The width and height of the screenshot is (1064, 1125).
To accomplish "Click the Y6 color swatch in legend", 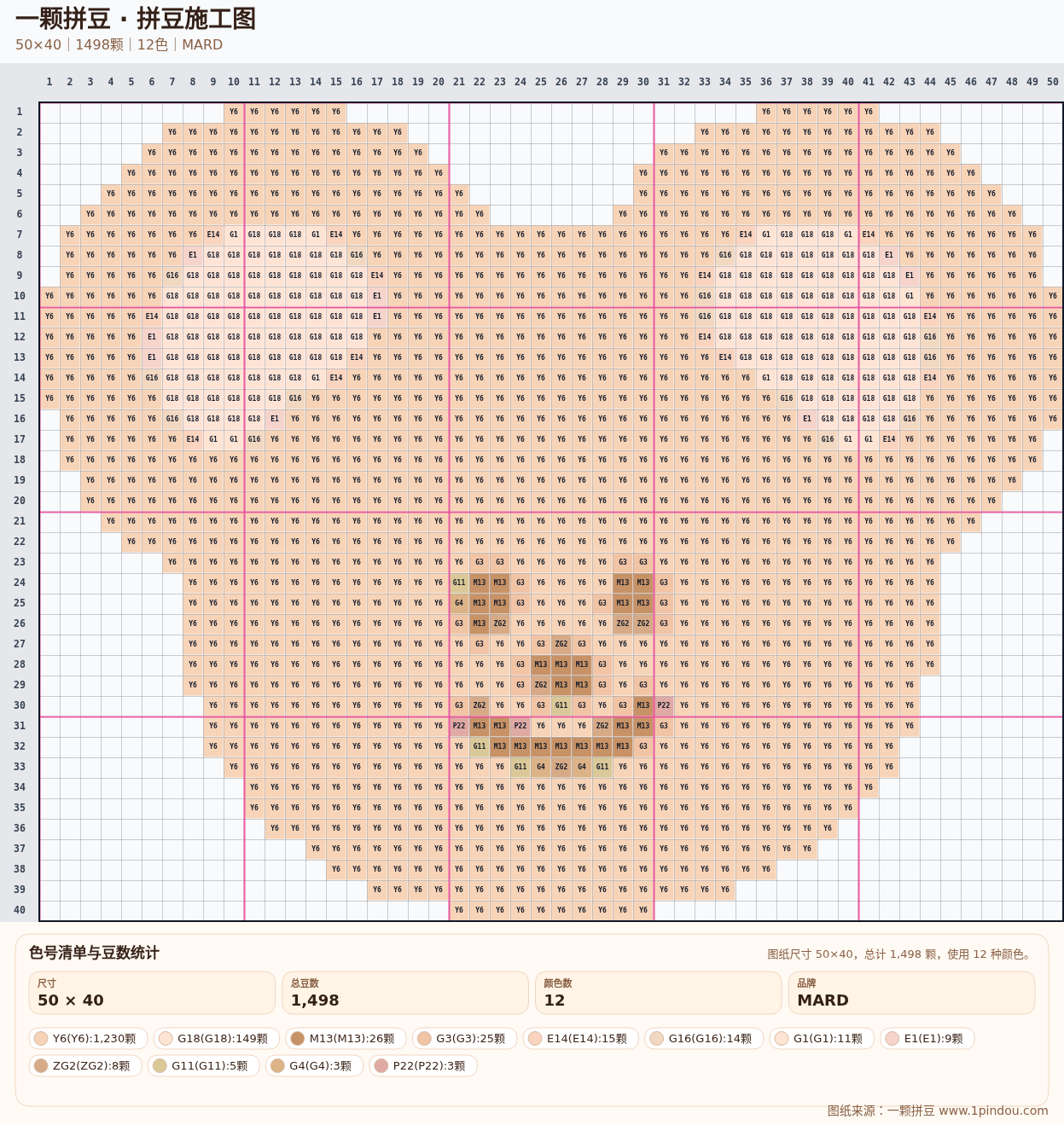I will 40,1039.
